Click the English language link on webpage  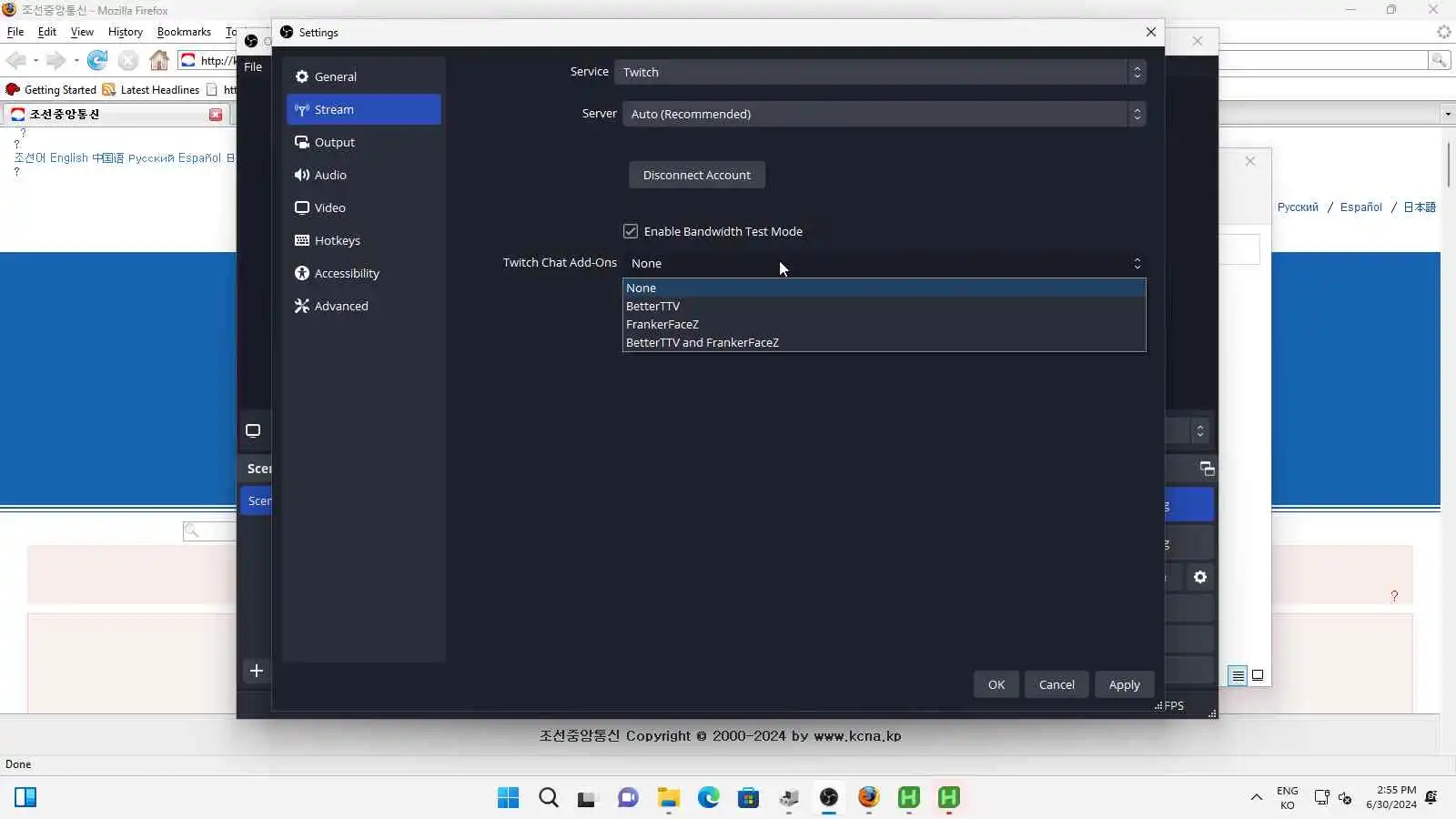point(69,157)
